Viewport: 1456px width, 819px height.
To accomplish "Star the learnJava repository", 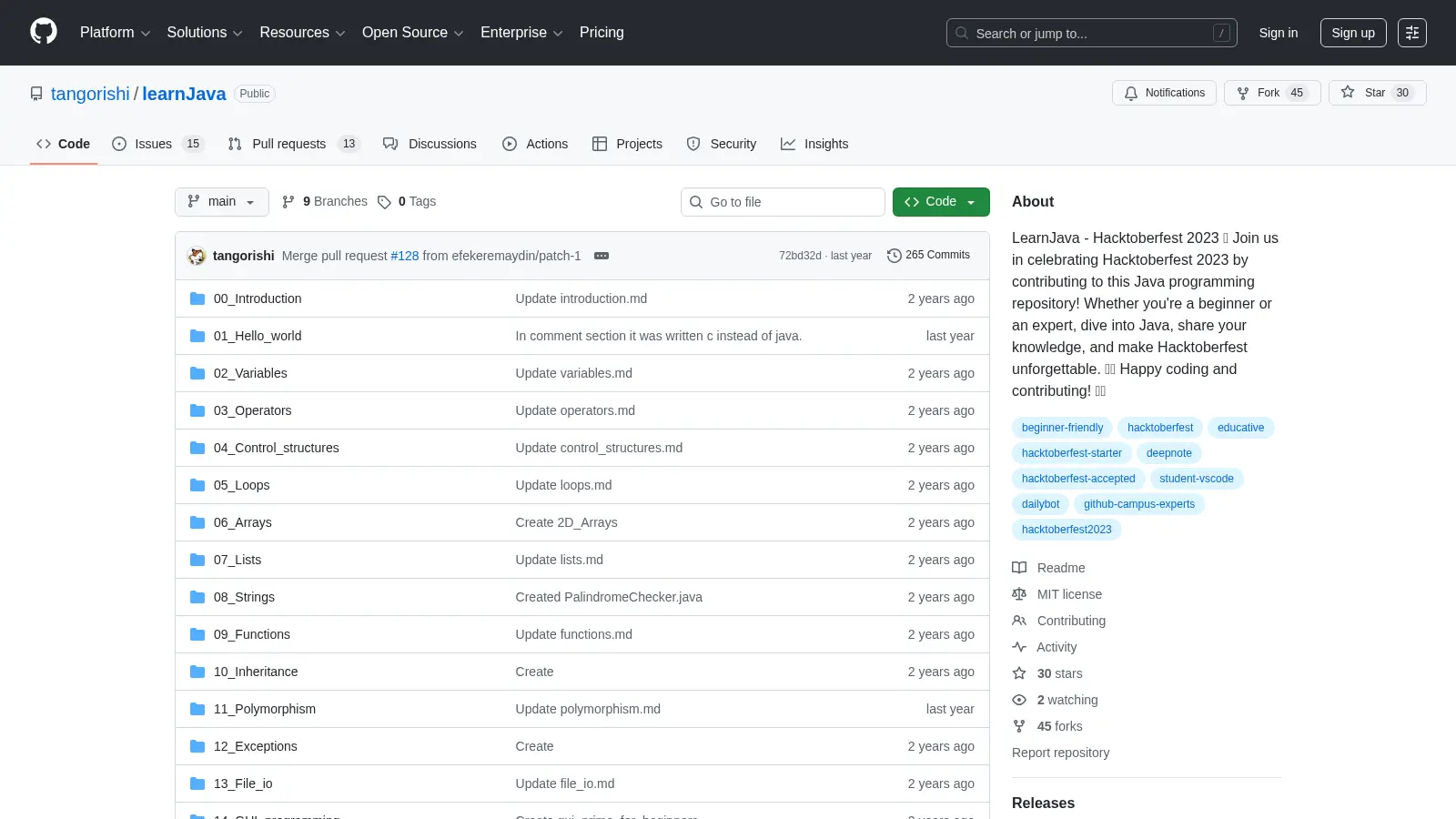I will pos(1377,93).
